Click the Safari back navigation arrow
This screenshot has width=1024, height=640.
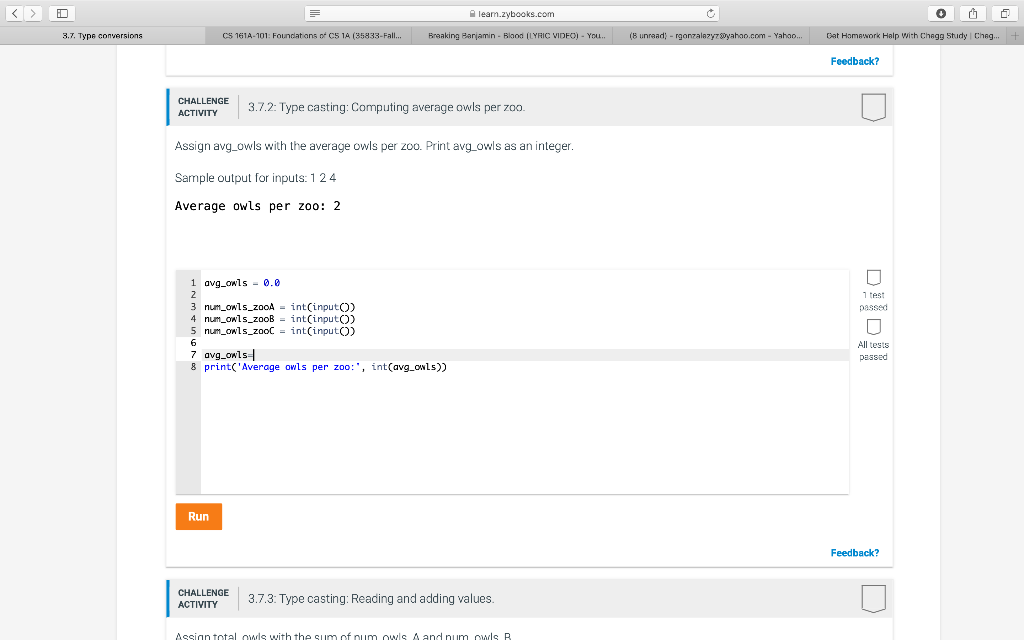click(x=14, y=14)
